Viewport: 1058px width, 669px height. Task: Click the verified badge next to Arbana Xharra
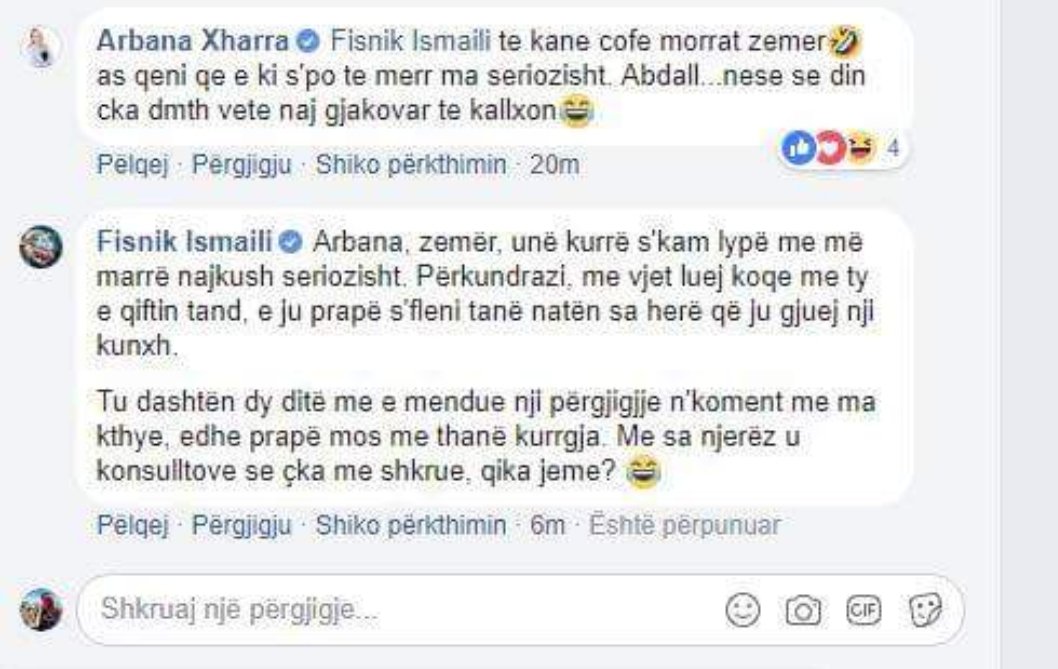[x=310, y=42]
